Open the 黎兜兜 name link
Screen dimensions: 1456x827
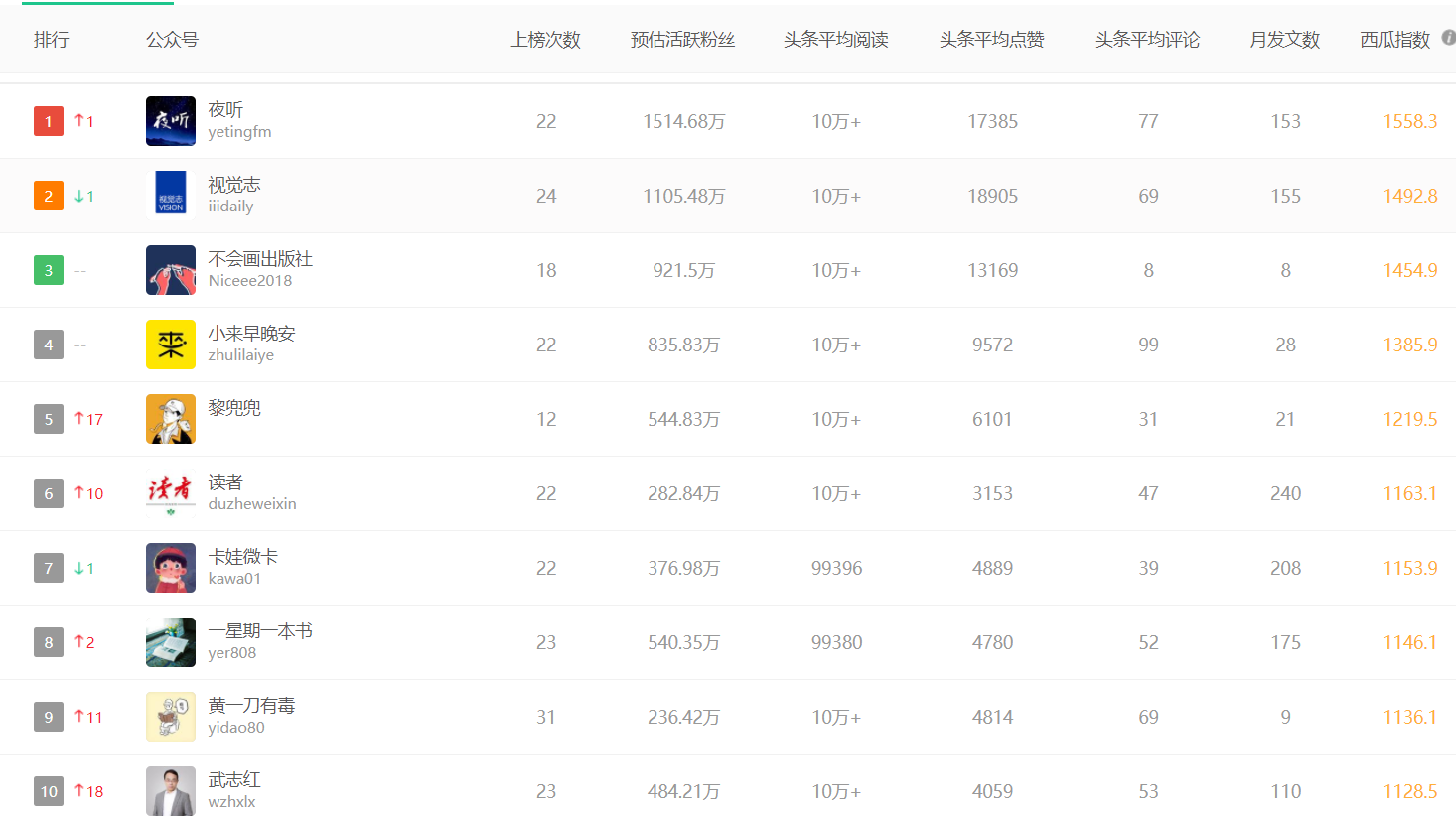click(234, 407)
